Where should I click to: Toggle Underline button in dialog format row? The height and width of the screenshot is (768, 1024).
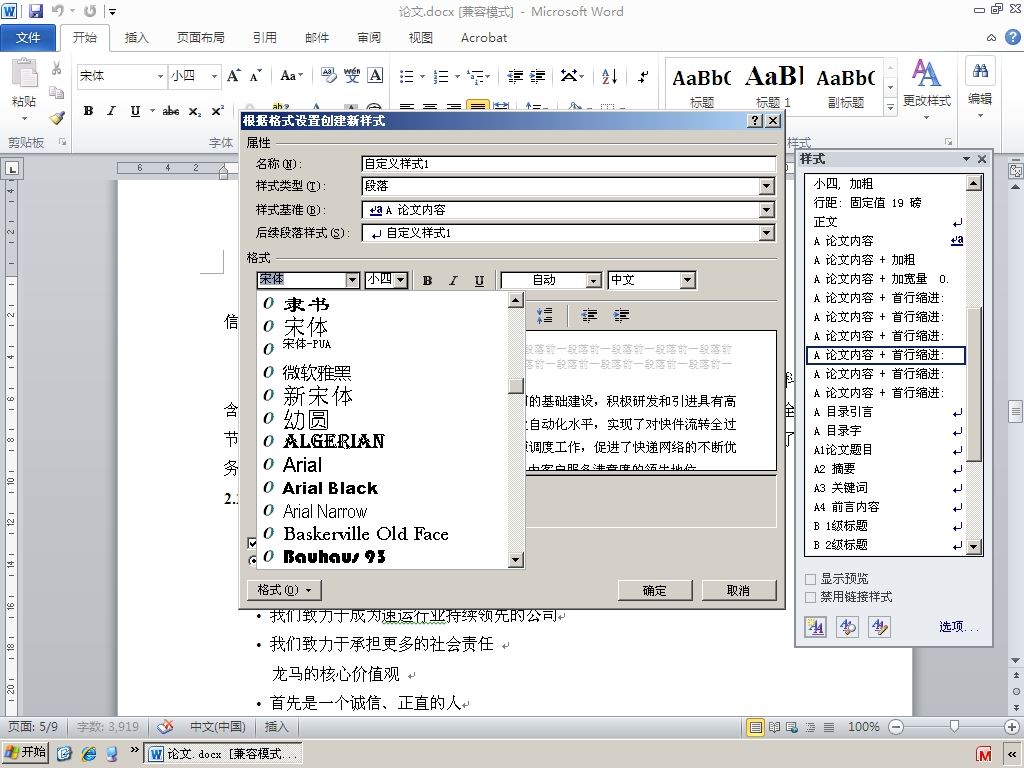(479, 280)
